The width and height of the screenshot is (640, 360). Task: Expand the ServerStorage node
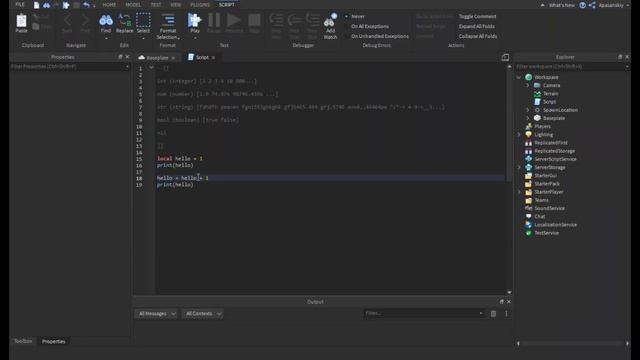tap(519, 167)
